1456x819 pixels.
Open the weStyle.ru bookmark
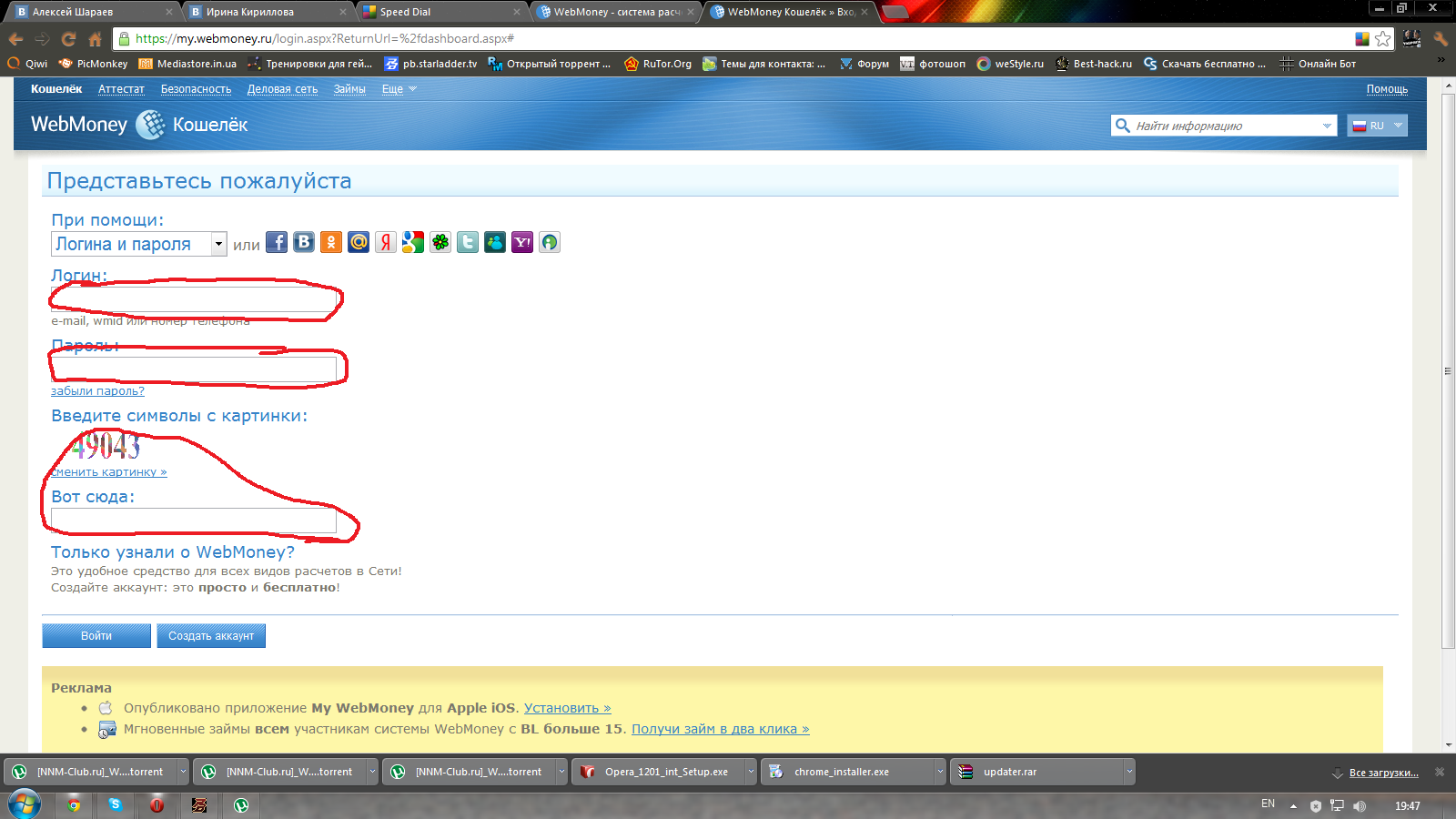coord(1010,64)
